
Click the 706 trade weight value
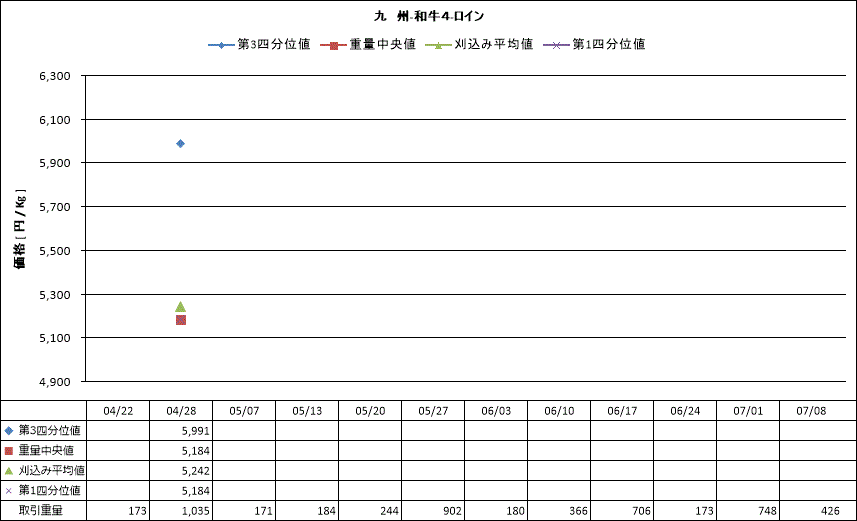(x=641, y=511)
